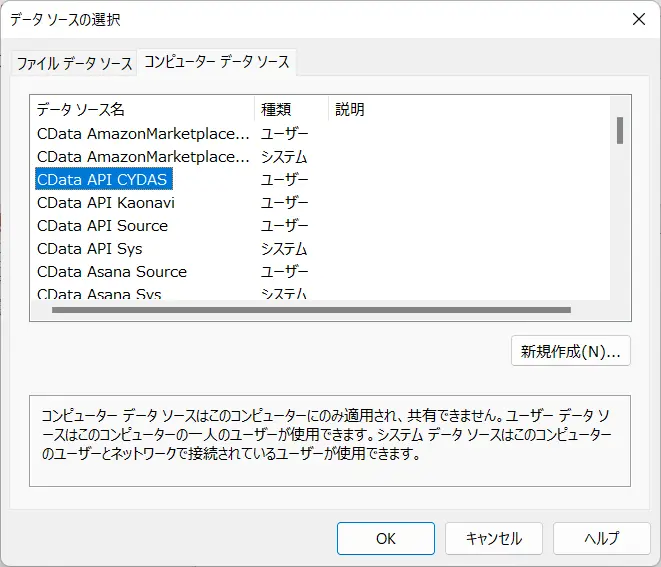Viewport: 661px width, 567px height.
Task: Open help with ヘルプ button
Action: (x=602, y=538)
